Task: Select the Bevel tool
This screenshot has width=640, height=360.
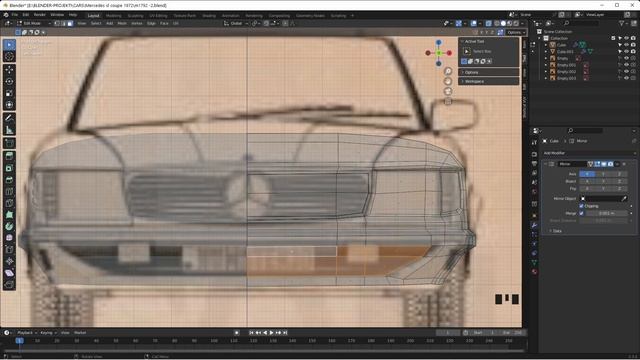Action: point(9,180)
